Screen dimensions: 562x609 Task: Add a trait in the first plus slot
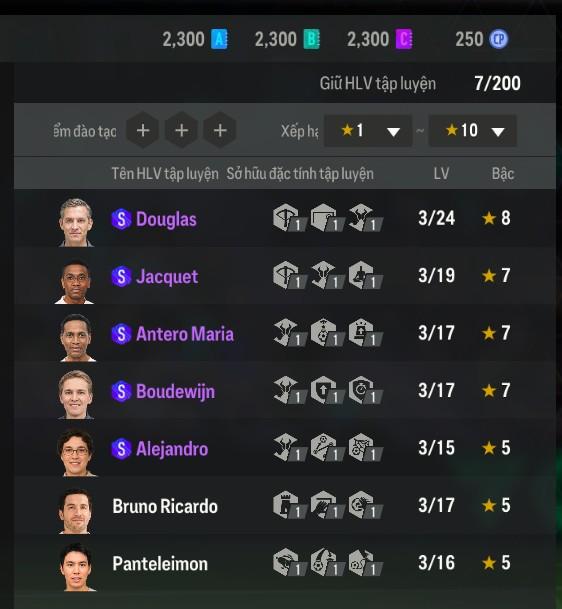[143, 130]
